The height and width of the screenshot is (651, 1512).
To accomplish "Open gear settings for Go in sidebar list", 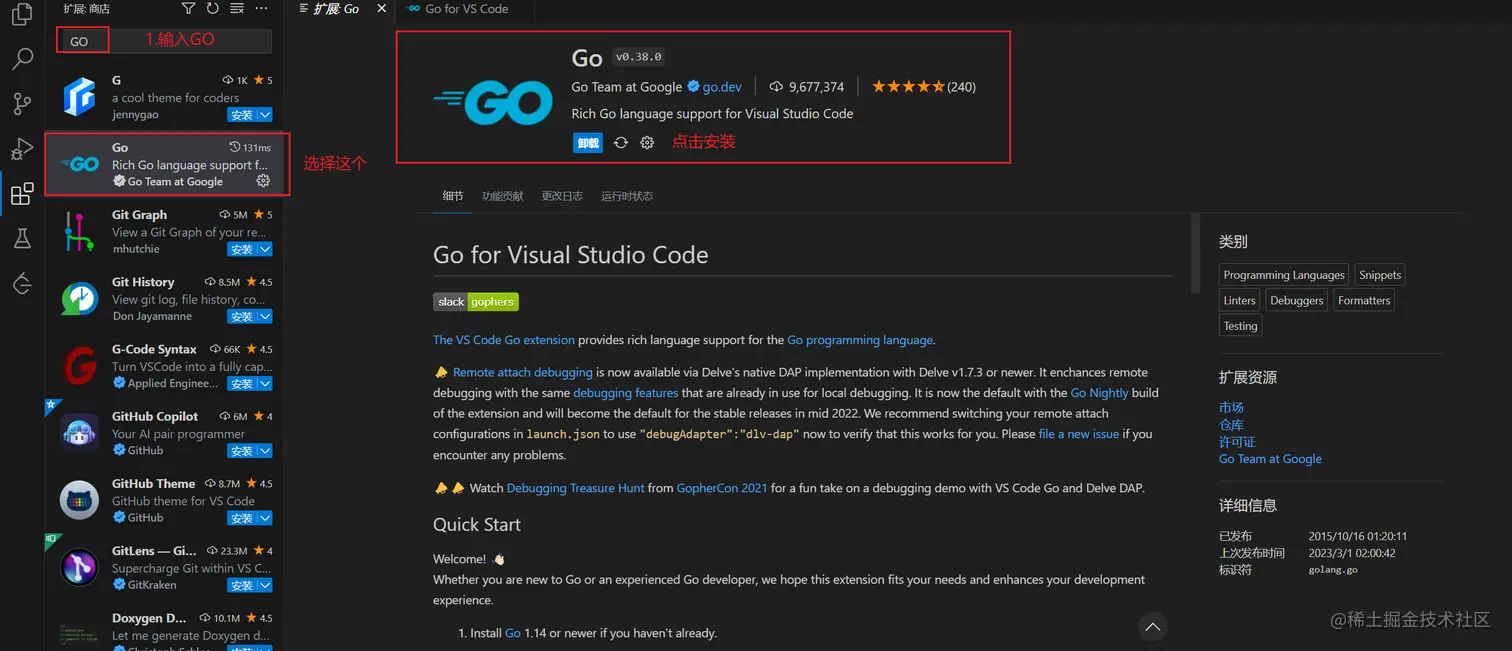I will pyautogui.click(x=263, y=181).
